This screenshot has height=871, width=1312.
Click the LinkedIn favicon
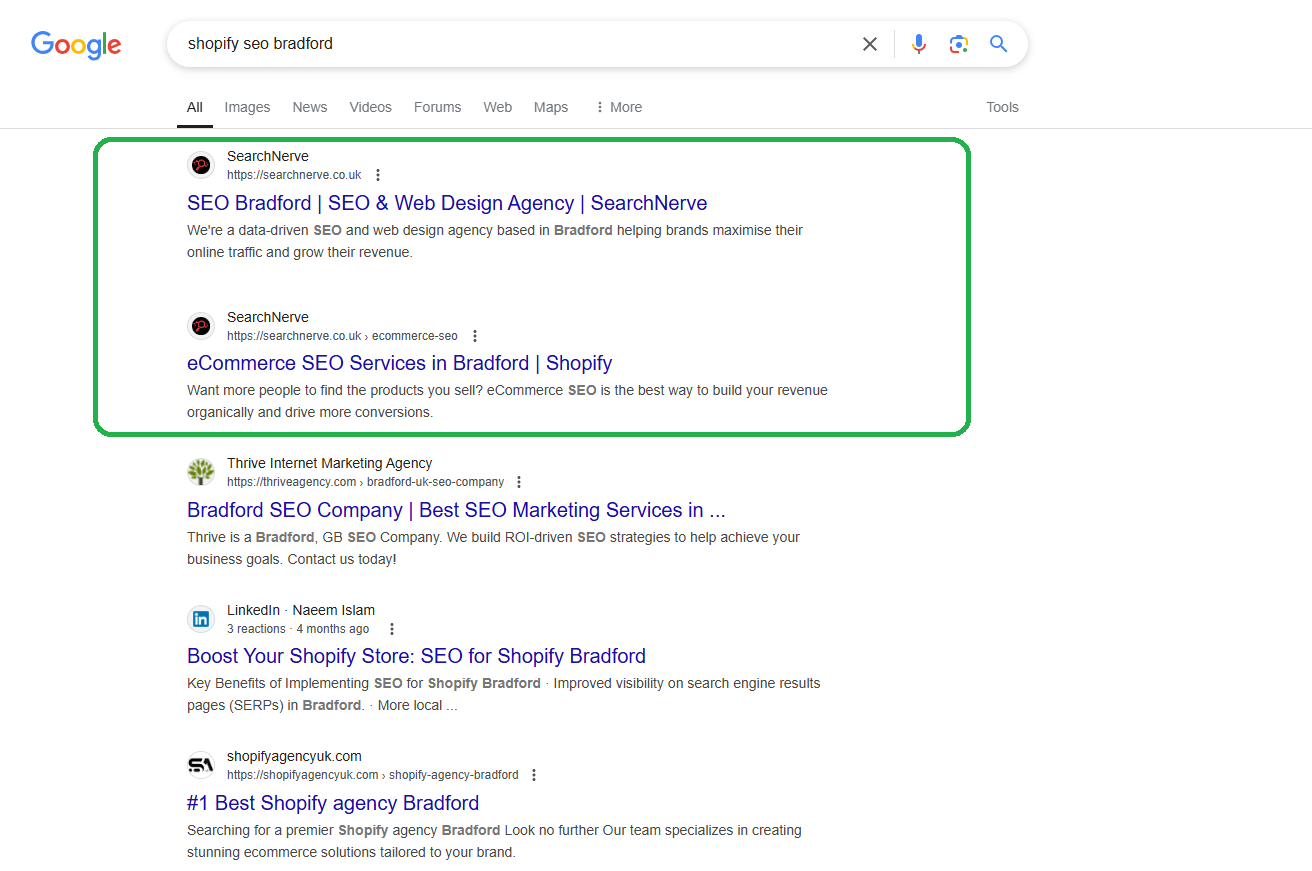pyautogui.click(x=201, y=619)
